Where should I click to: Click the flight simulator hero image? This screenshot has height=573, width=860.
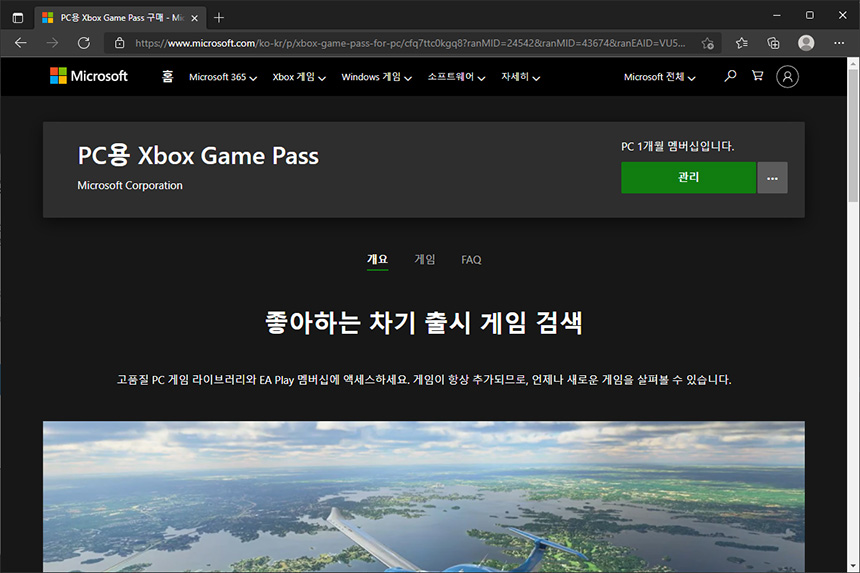(423, 496)
